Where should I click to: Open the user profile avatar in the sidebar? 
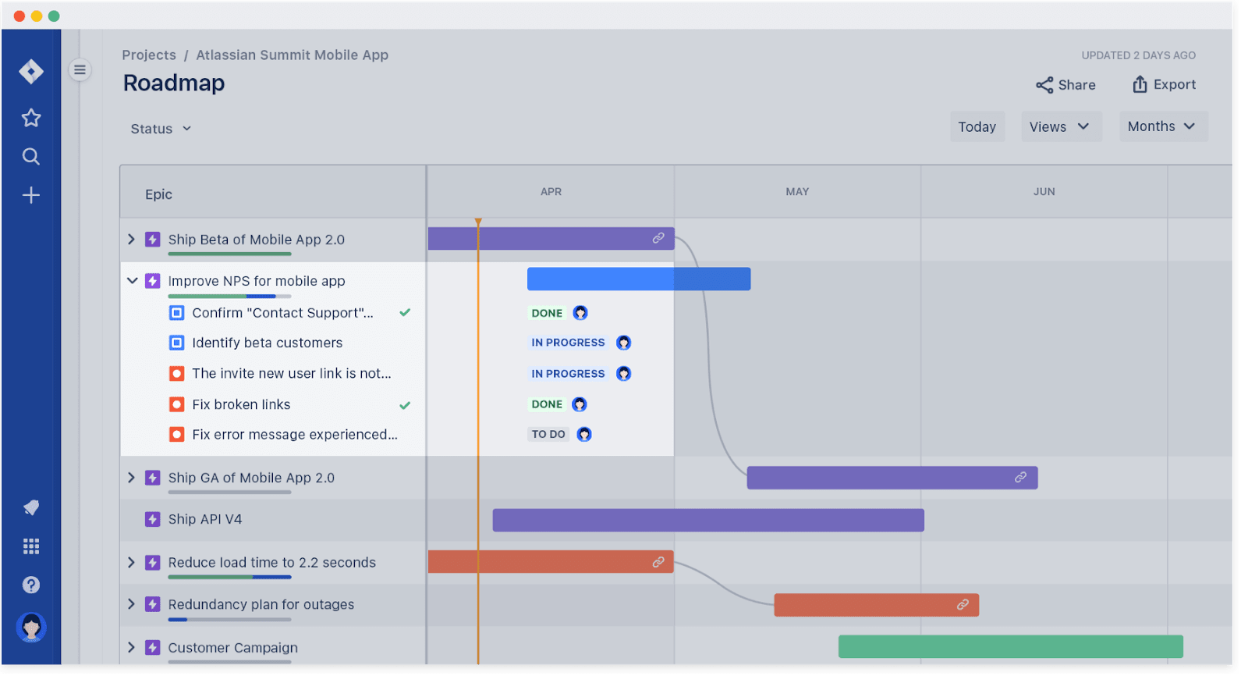(x=31, y=627)
